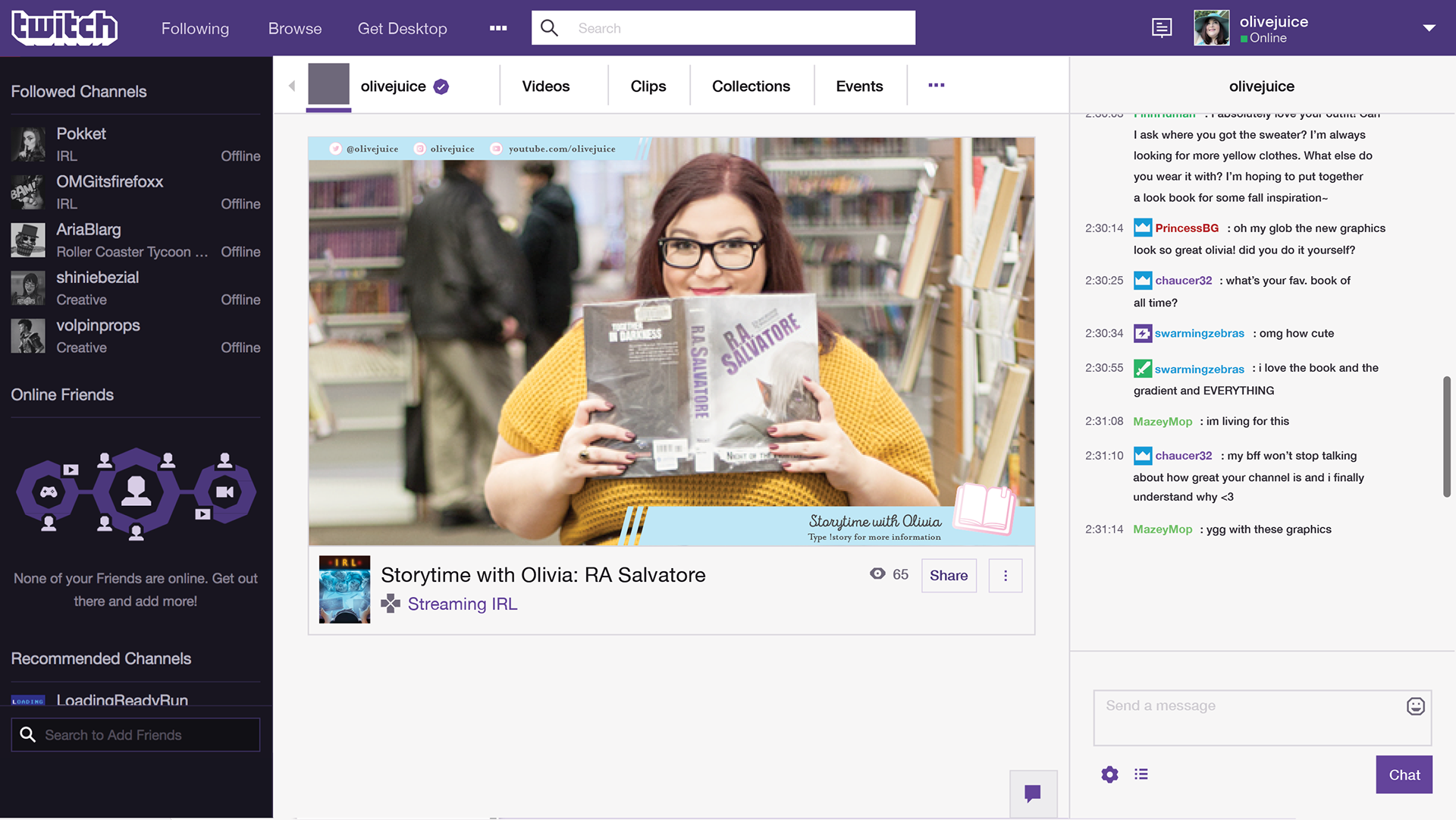Screen dimensions: 1456x820
Task: Click the game box art thumbnail
Action: coord(345,589)
